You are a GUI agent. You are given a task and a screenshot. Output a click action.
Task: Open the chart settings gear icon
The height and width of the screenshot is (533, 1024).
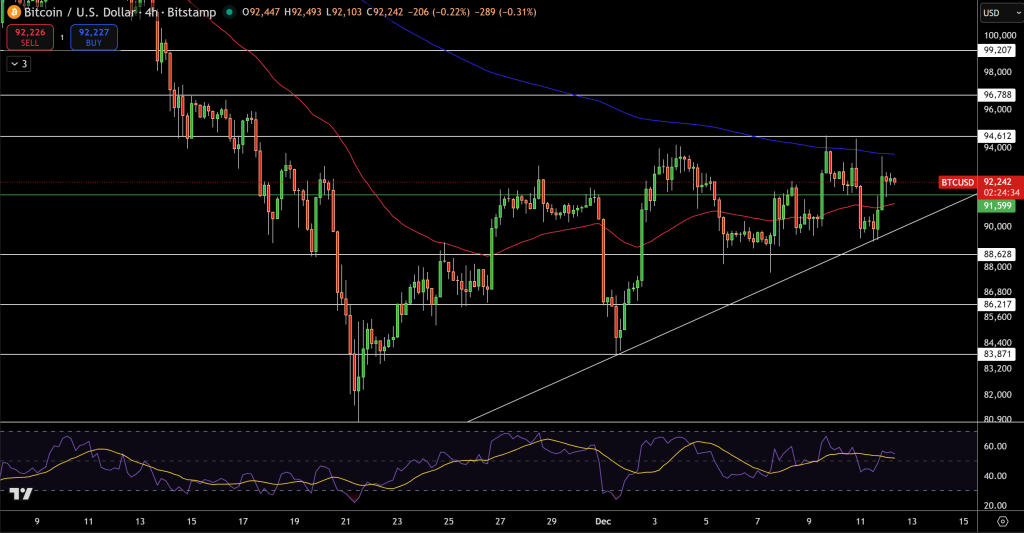[x=1003, y=521]
